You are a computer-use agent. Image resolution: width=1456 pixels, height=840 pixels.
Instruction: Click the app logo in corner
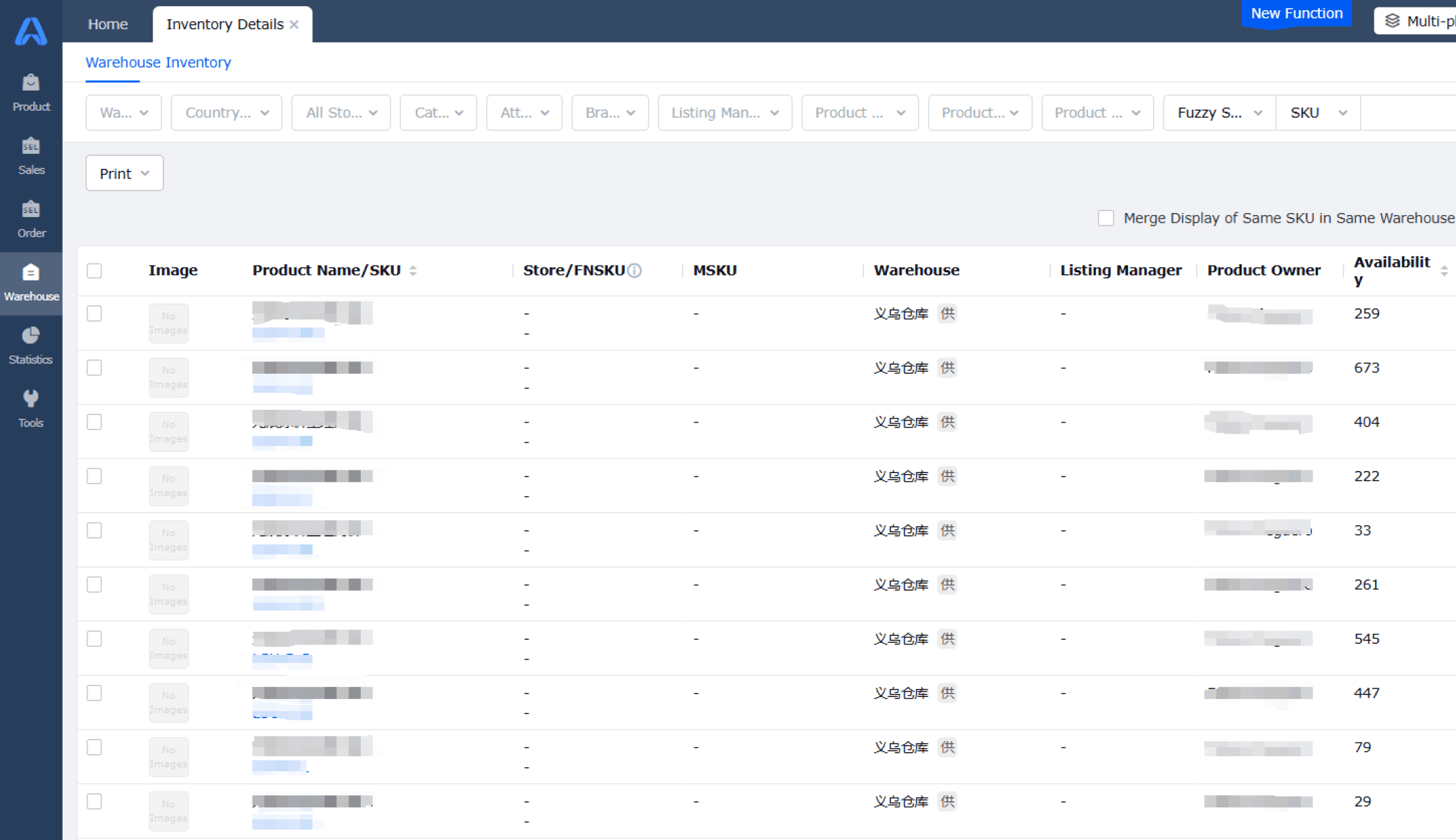pos(31,31)
